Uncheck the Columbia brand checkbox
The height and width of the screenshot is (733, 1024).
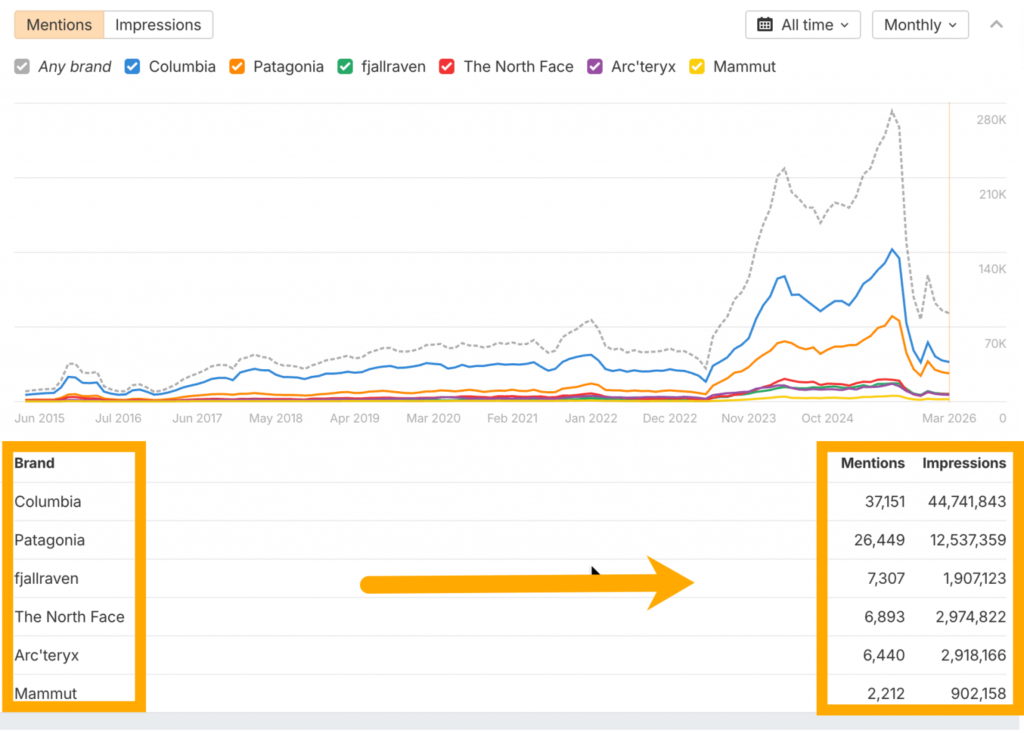click(x=132, y=67)
